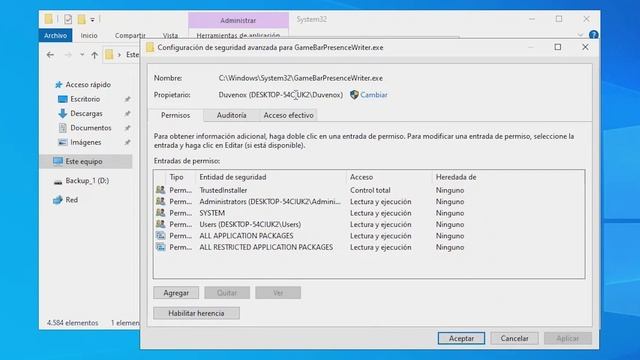
Task: Select the Administrar contextual tab in Explorer
Action: [238, 20]
